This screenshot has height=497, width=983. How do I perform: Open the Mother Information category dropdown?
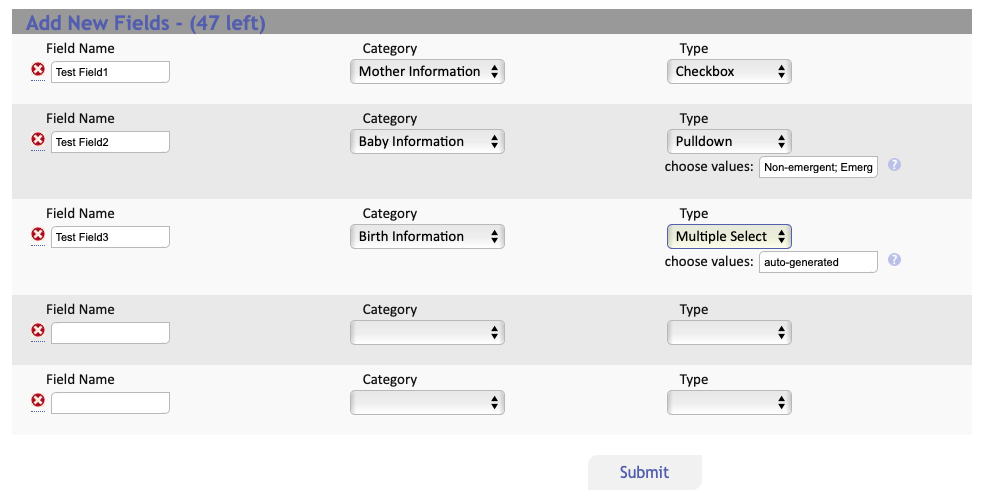click(428, 71)
